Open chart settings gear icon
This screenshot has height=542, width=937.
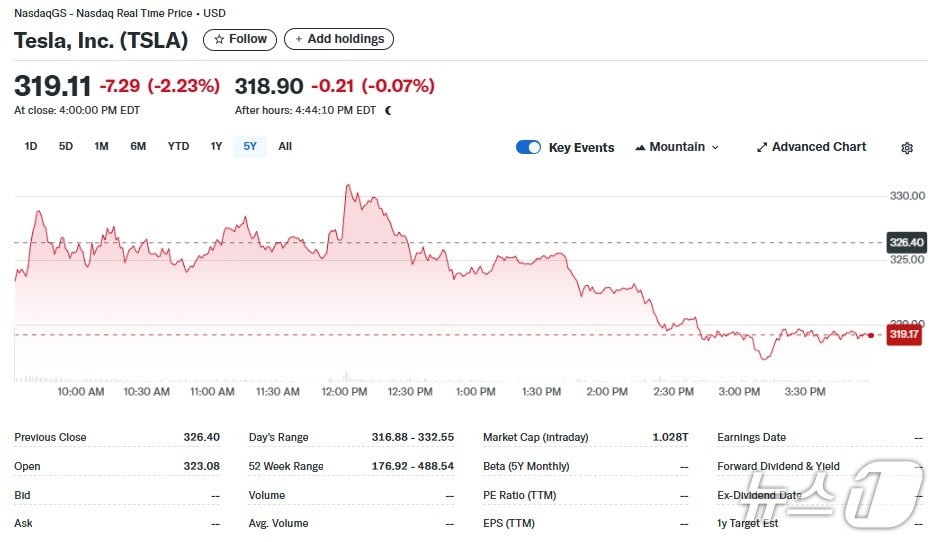click(906, 148)
